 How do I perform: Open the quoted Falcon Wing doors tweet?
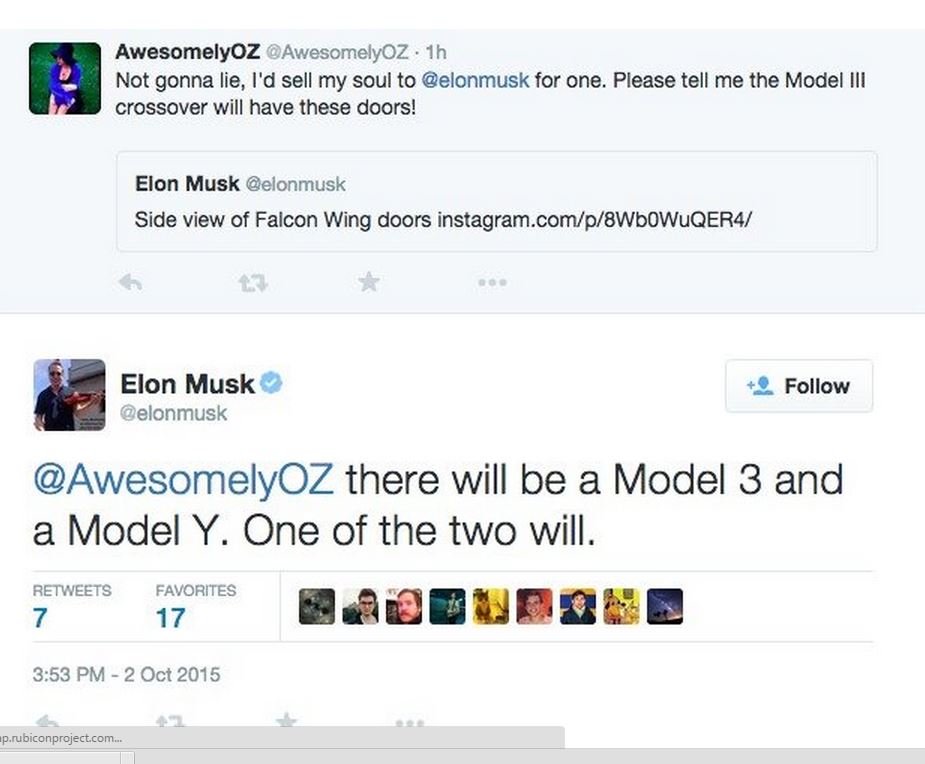(497, 202)
